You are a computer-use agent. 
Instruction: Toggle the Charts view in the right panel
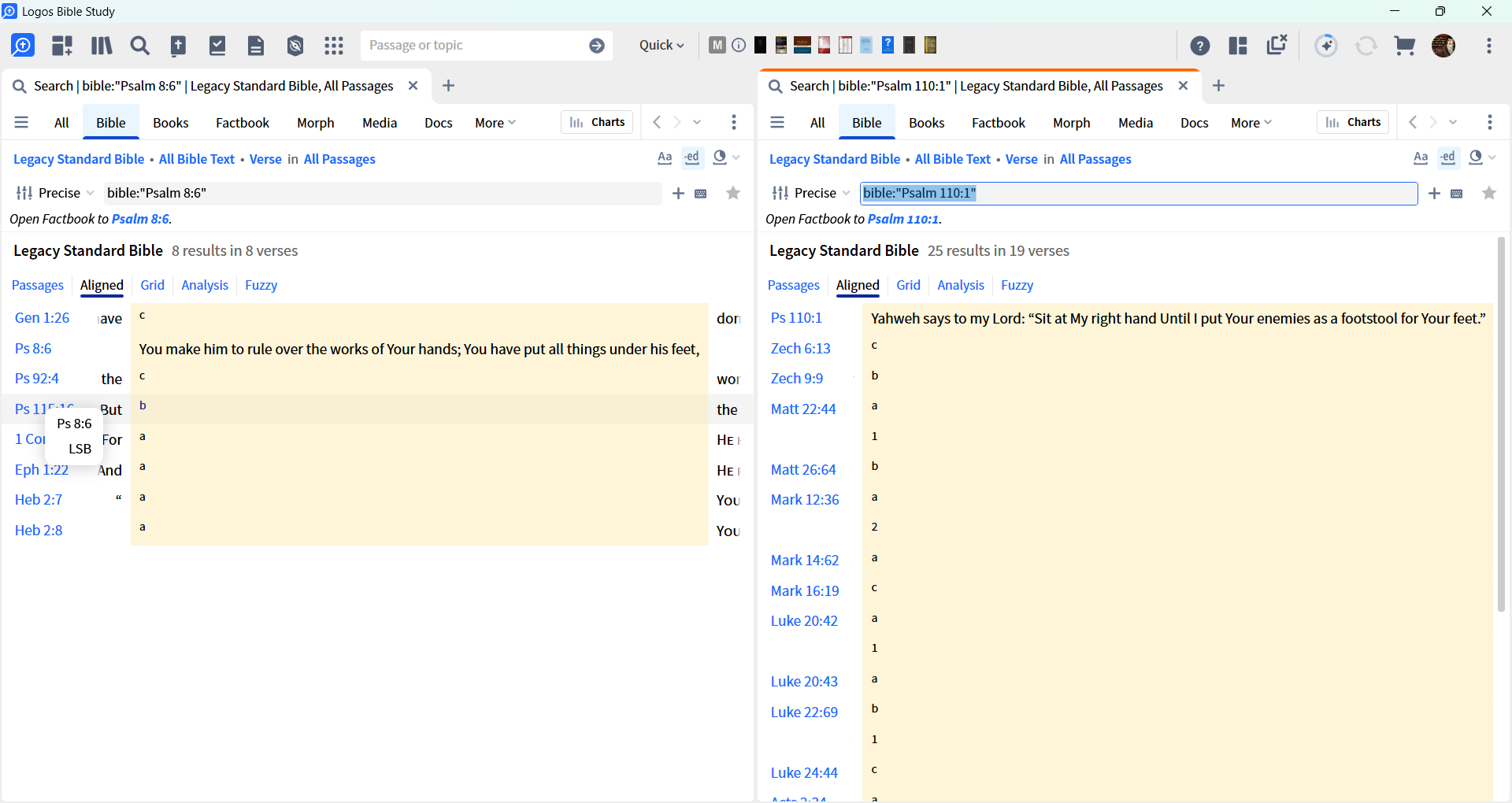point(1353,122)
